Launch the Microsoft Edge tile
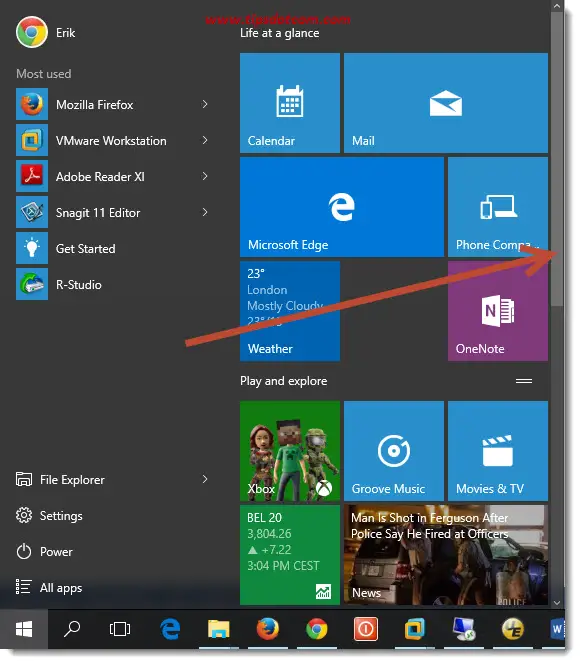580x664 pixels. [x=342, y=207]
